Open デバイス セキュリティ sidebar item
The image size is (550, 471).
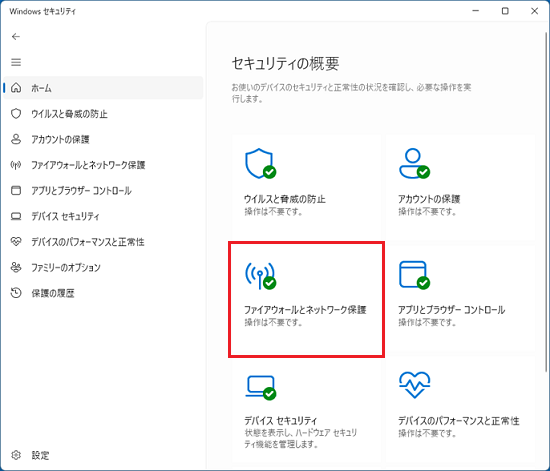click(103, 216)
